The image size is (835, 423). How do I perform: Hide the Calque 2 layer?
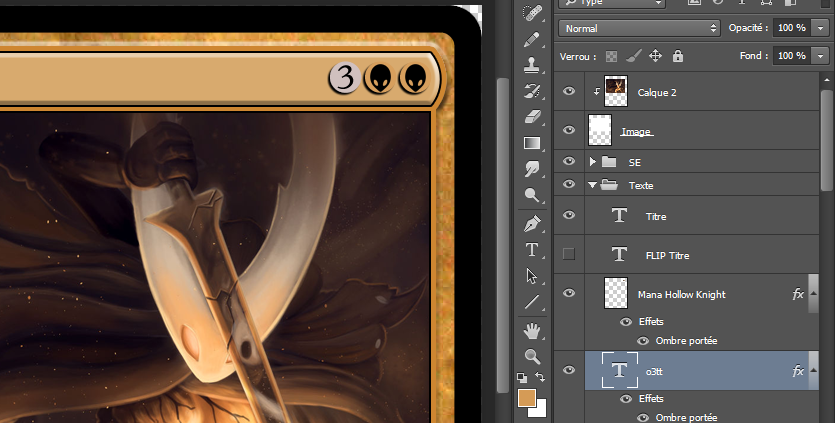[x=569, y=92]
